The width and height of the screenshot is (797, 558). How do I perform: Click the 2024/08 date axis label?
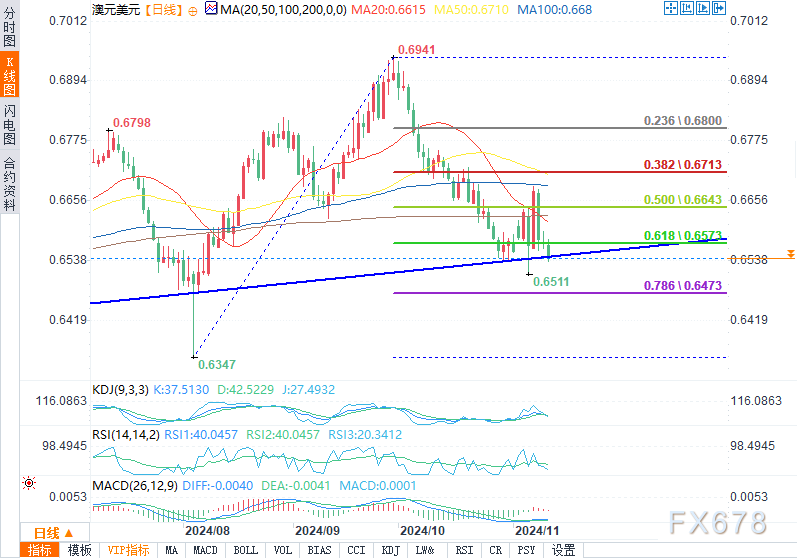[207, 531]
